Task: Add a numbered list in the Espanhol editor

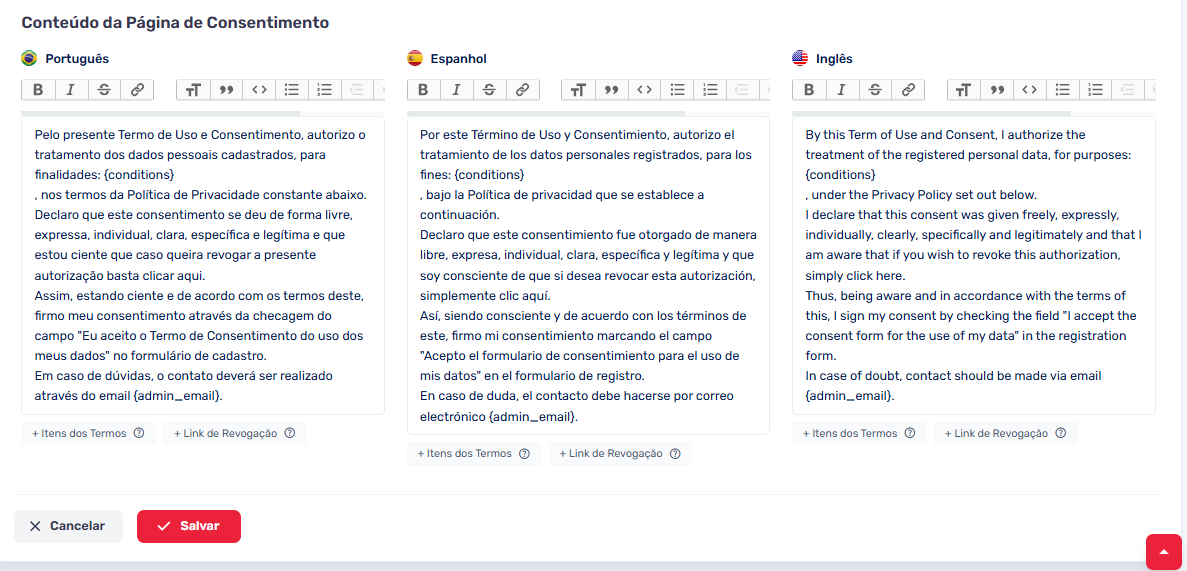Action: click(710, 90)
